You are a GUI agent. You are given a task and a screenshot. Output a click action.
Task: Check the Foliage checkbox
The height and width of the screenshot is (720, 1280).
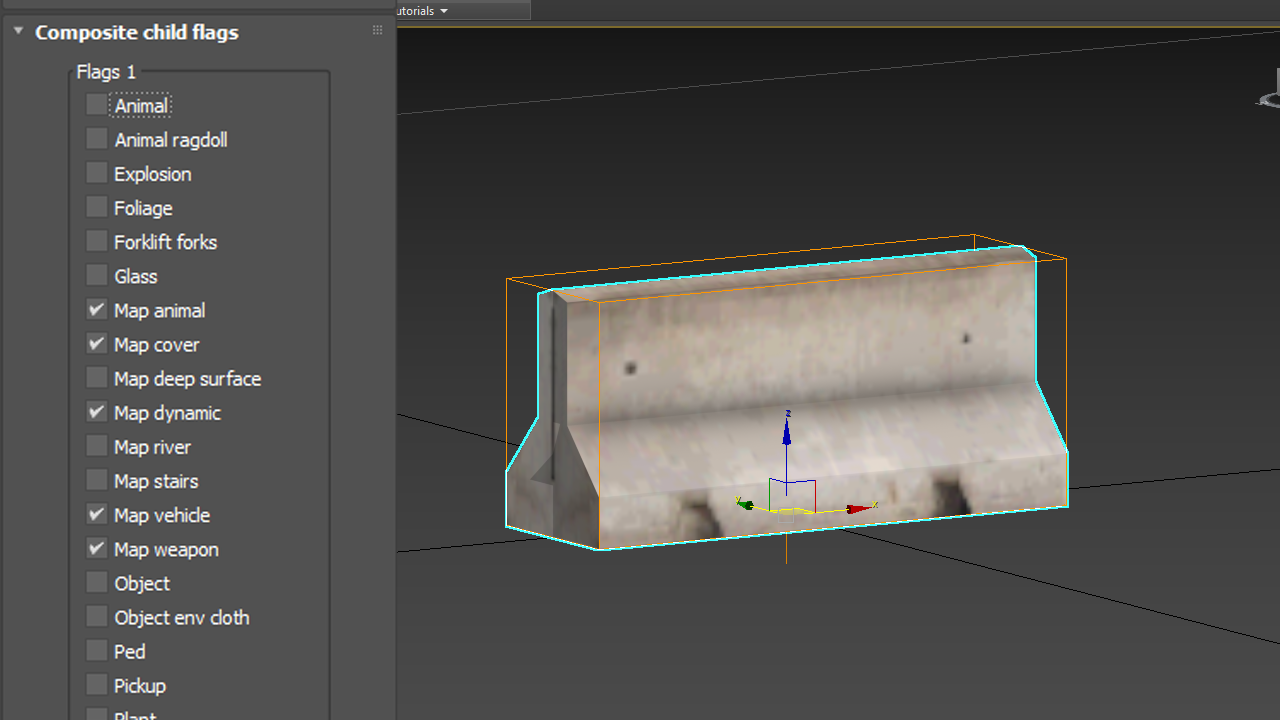click(x=96, y=206)
